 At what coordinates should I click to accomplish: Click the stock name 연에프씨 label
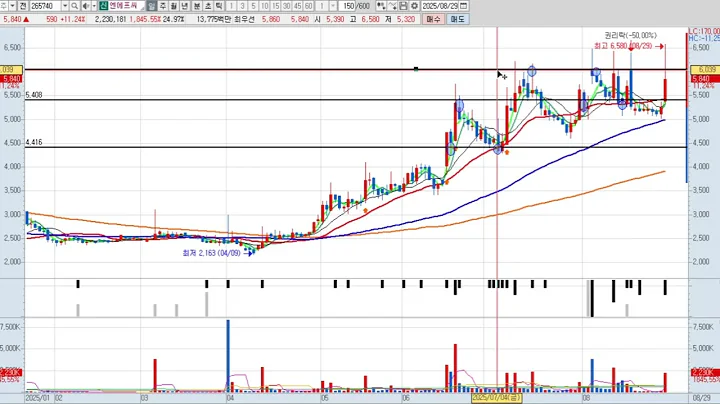coord(123,6)
